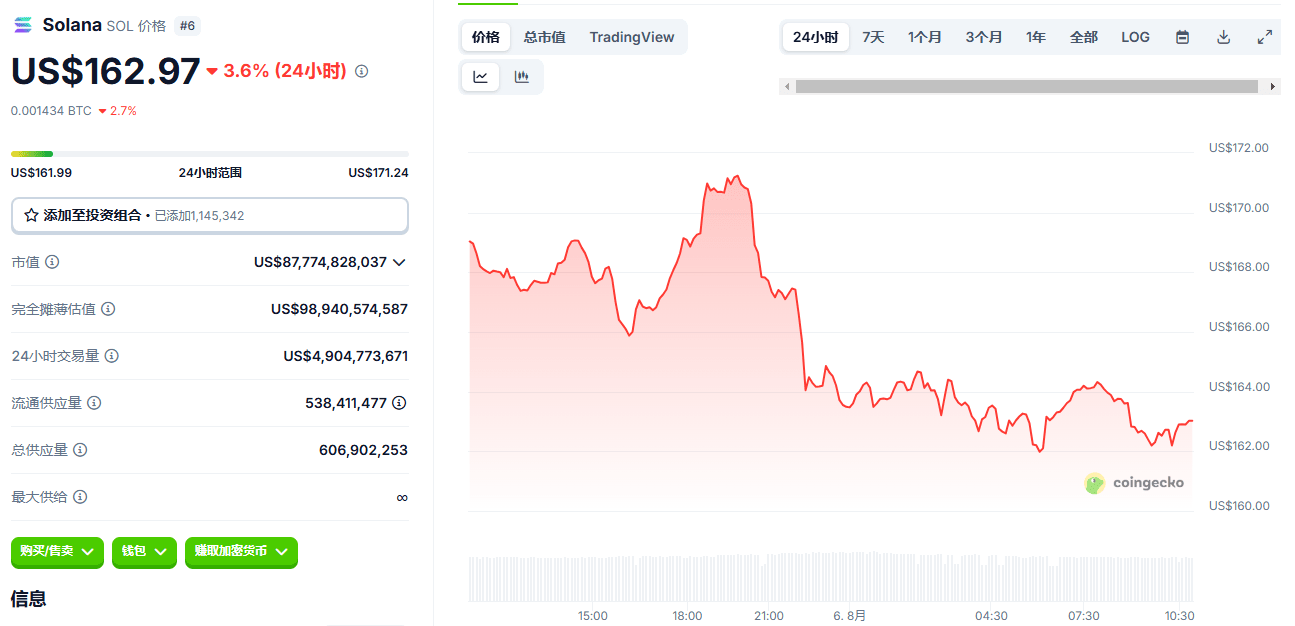1295x626 pixels.
Task: Click the 24小时范围 price range bar
Action: (210, 153)
